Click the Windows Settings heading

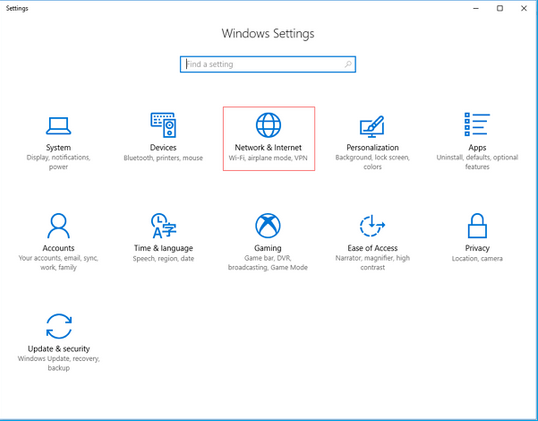[x=268, y=34]
